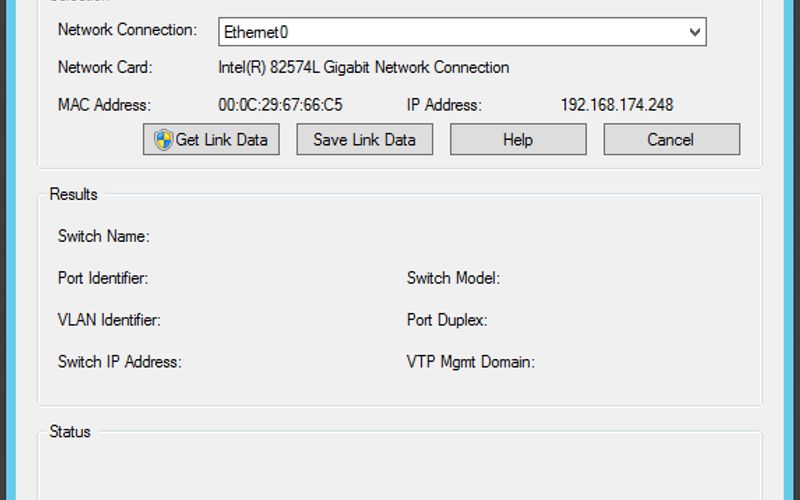Screen dimensions: 800x500
Task: Click the Switch IP Address label
Action: (x=119, y=362)
